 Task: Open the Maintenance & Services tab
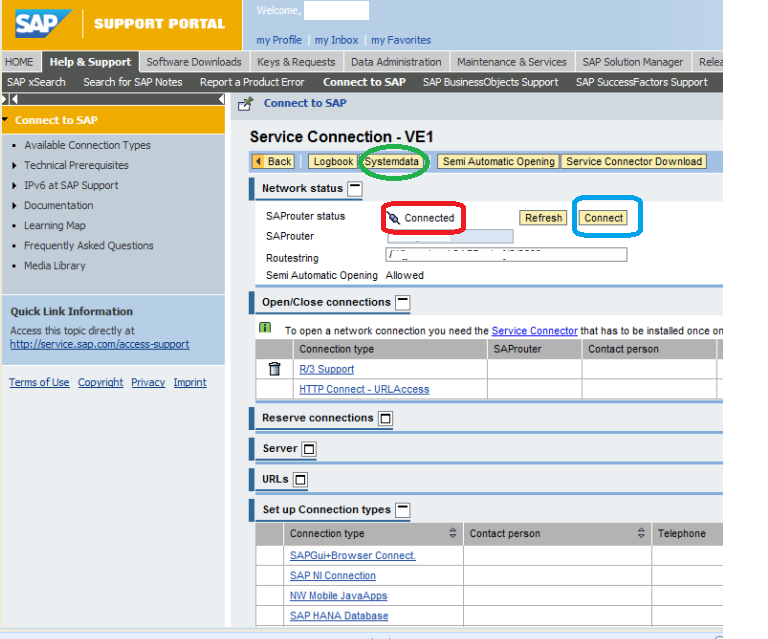(x=512, y=62)
